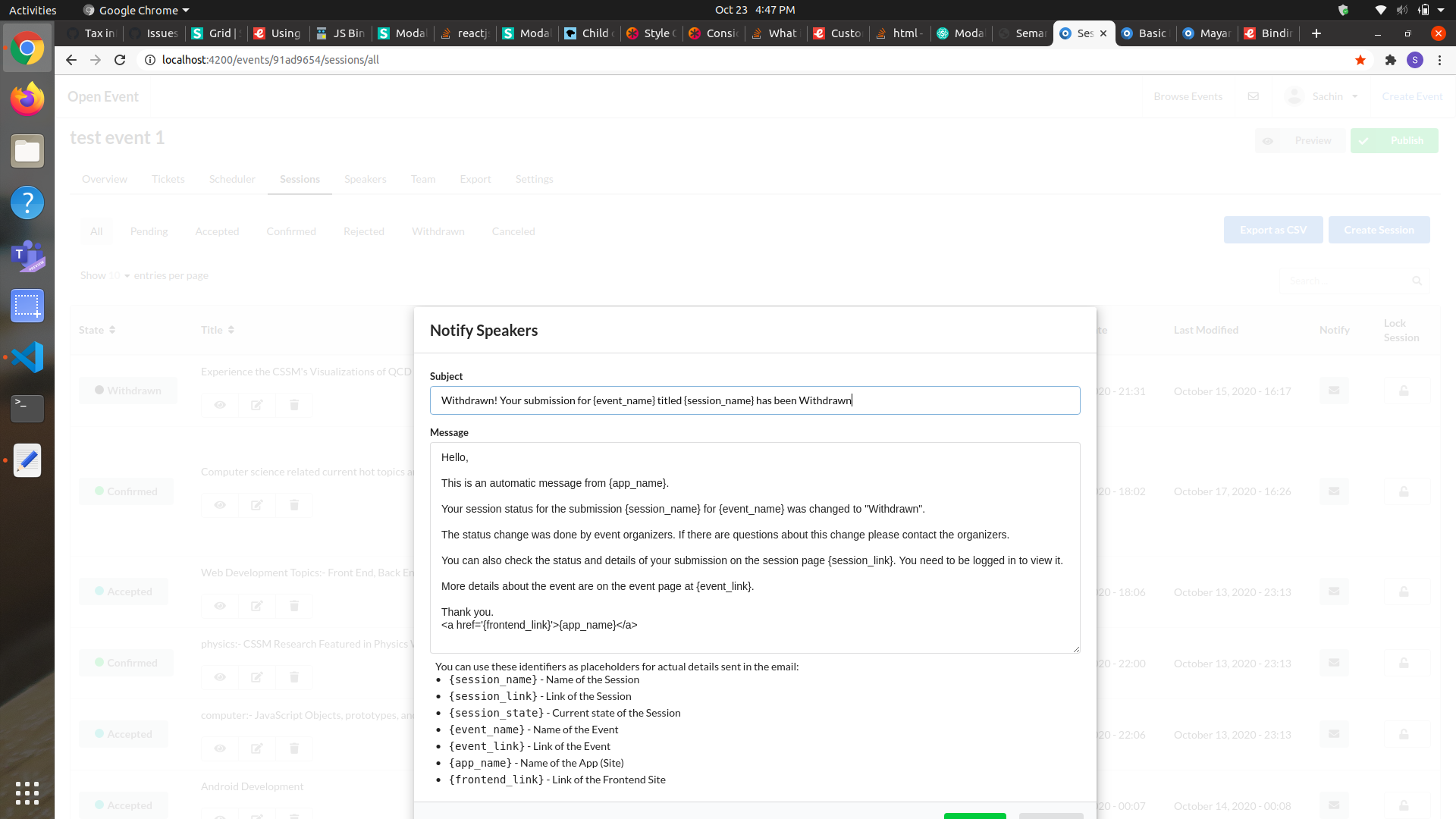Click the bookmark star icon in address bar
1456x819 pixels.
click(x=1360, y=60)
